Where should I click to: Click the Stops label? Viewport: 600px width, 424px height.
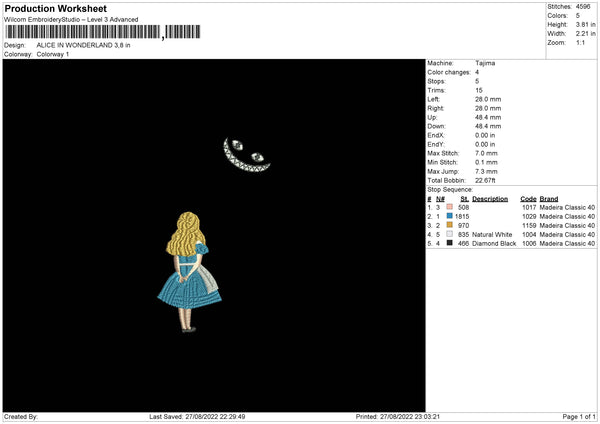pos(437,81)
